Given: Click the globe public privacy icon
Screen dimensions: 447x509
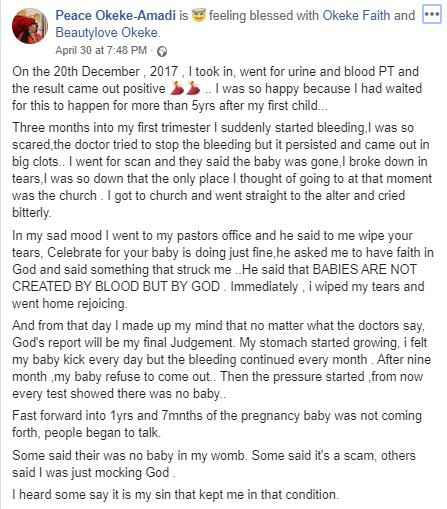Looking at the screenshot, I should pos(162,51).
